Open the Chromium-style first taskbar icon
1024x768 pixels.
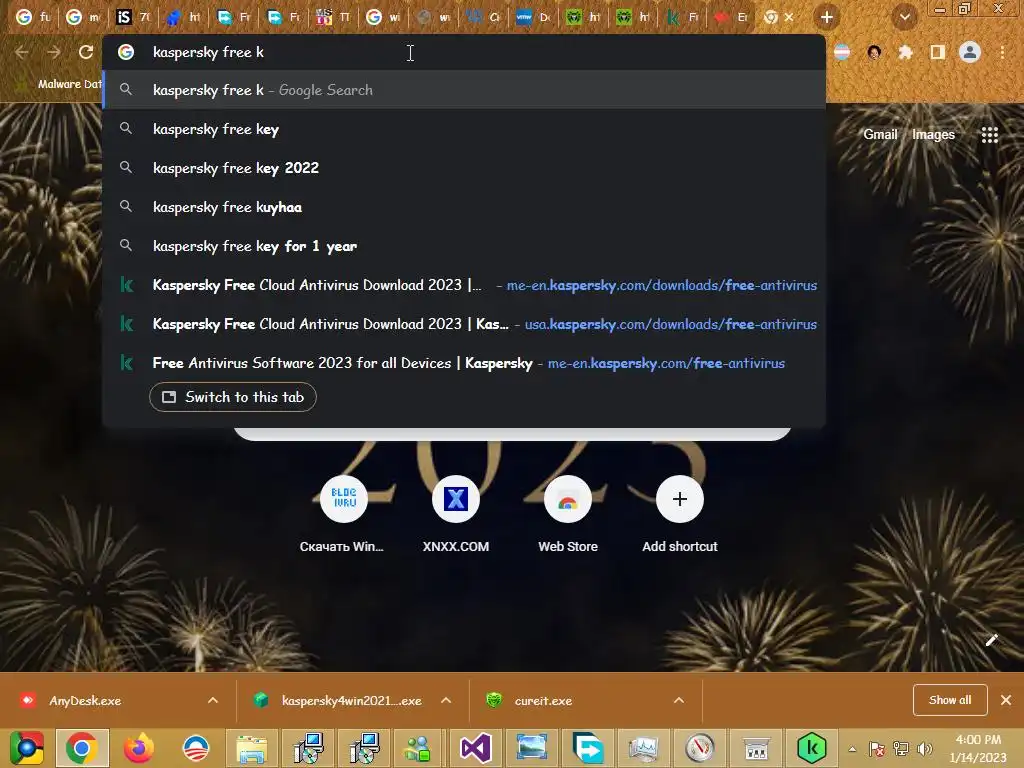point(26,748)
